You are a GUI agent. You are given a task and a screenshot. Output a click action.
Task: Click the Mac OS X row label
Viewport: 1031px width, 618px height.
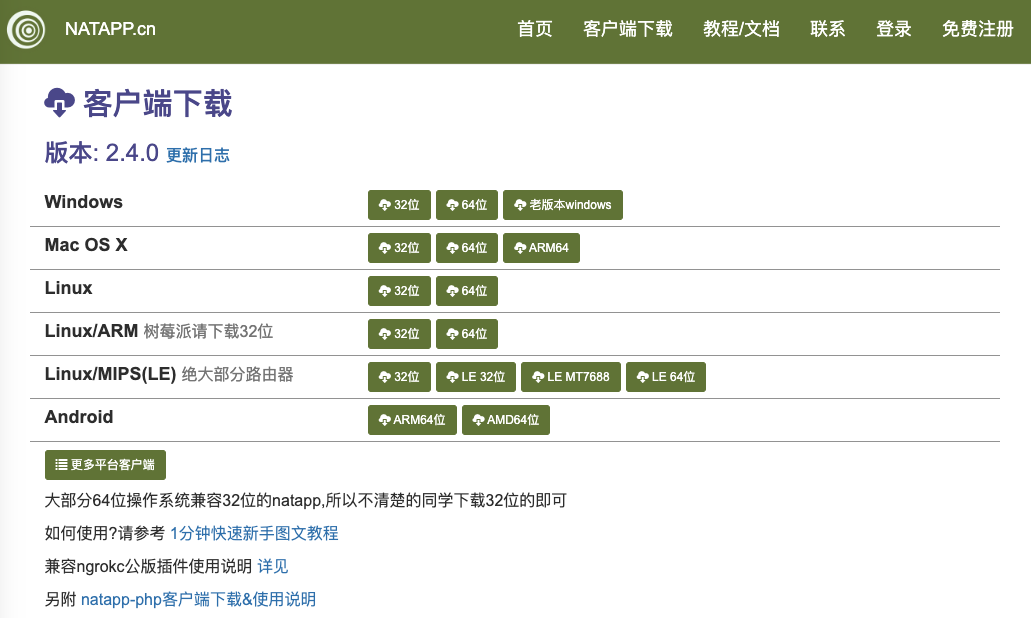[86, 245]
